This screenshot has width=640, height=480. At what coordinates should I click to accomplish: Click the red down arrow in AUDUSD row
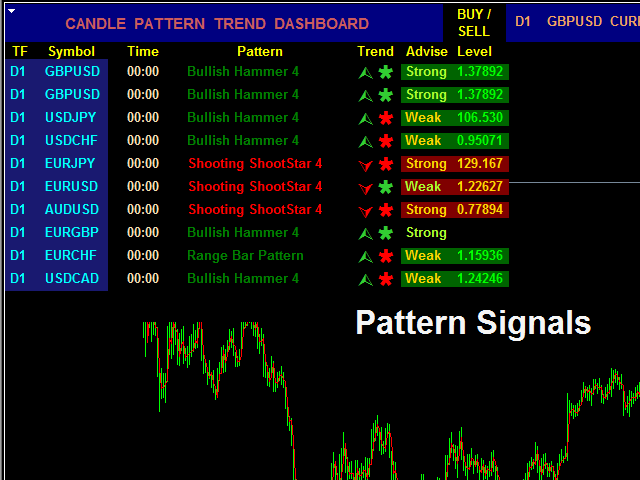pos(366,211)
